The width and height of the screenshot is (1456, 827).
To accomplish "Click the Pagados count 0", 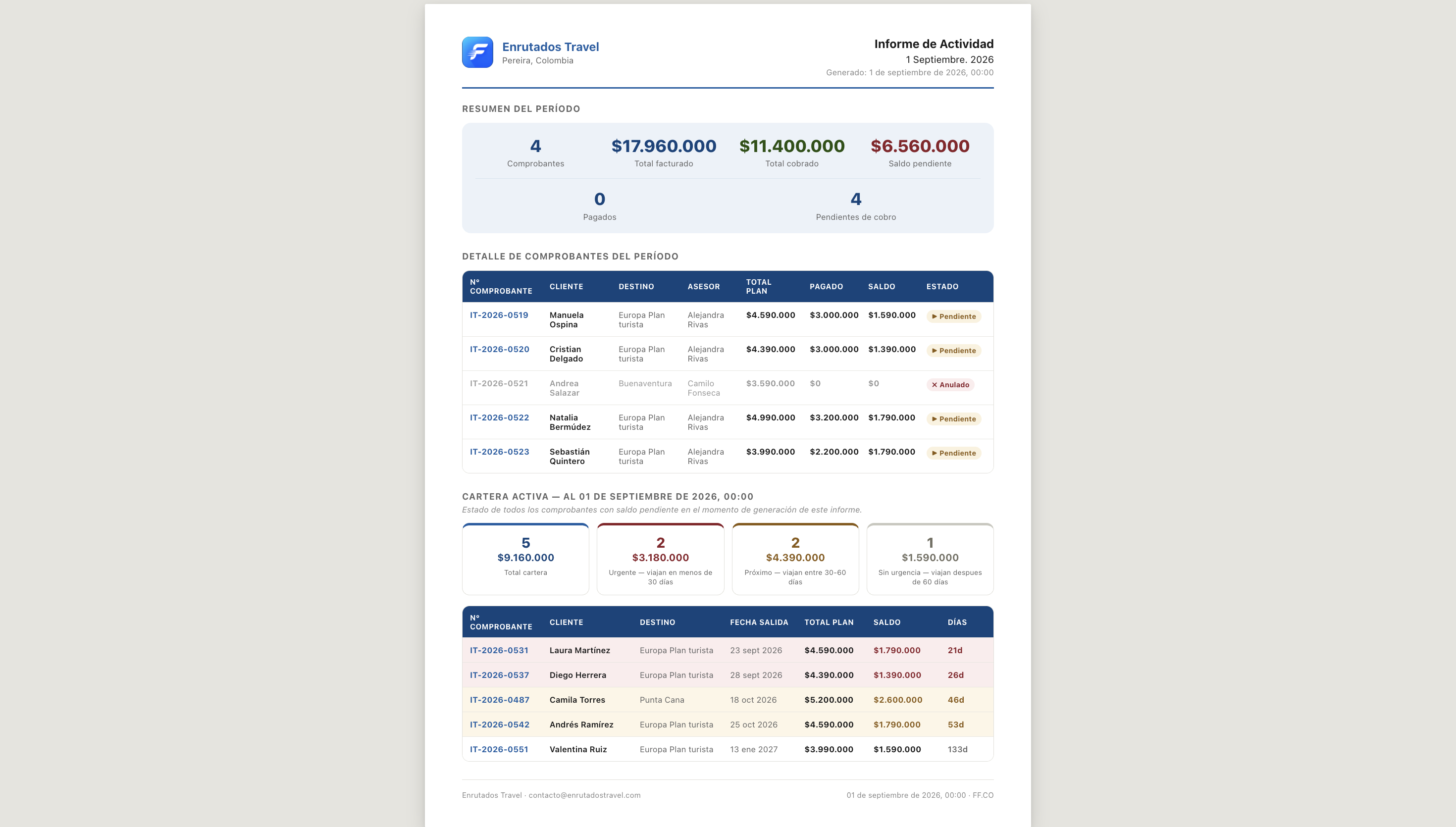I will click(599, 199).
